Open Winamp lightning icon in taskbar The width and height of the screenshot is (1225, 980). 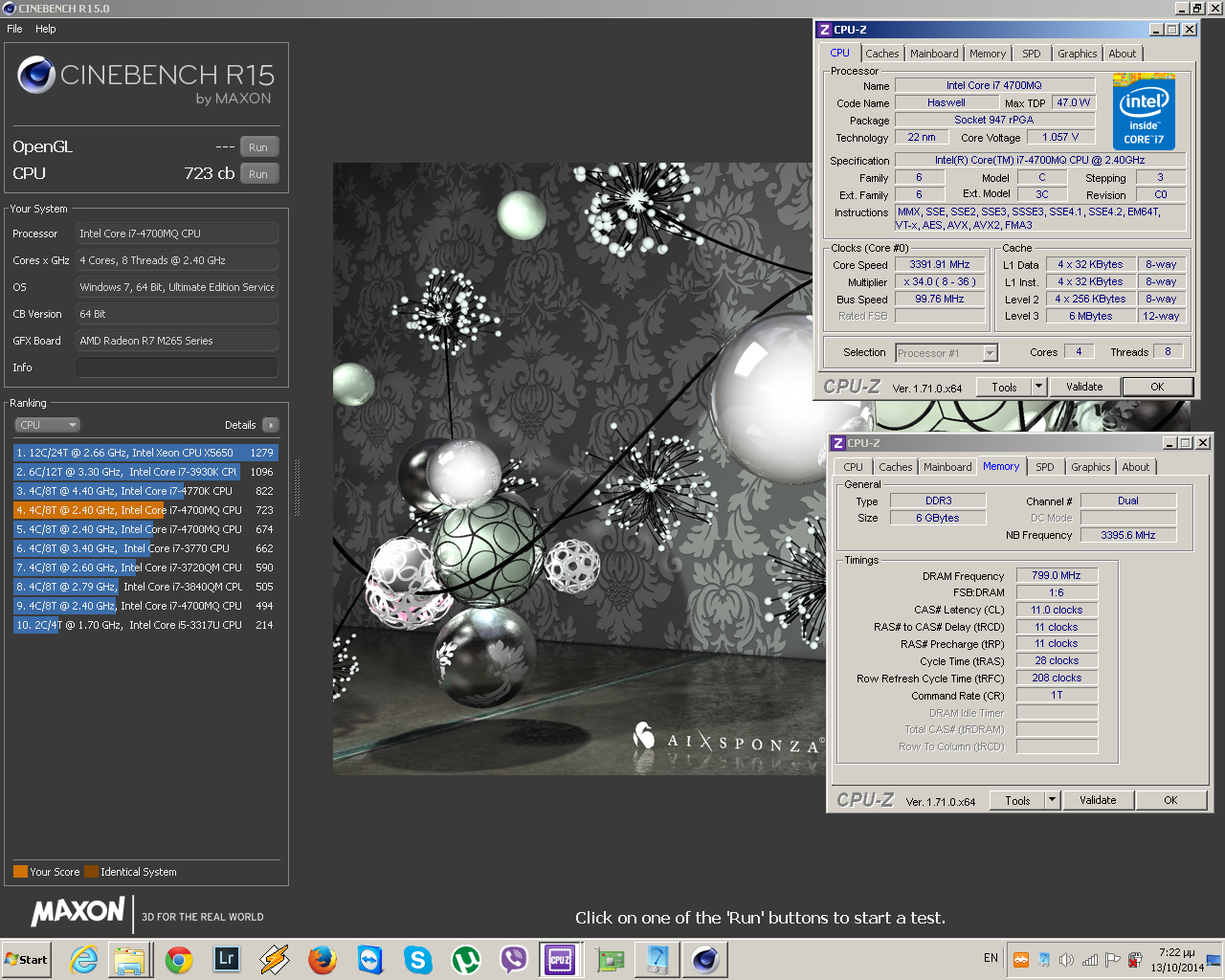pyautogui.click(x=275, y=959)
